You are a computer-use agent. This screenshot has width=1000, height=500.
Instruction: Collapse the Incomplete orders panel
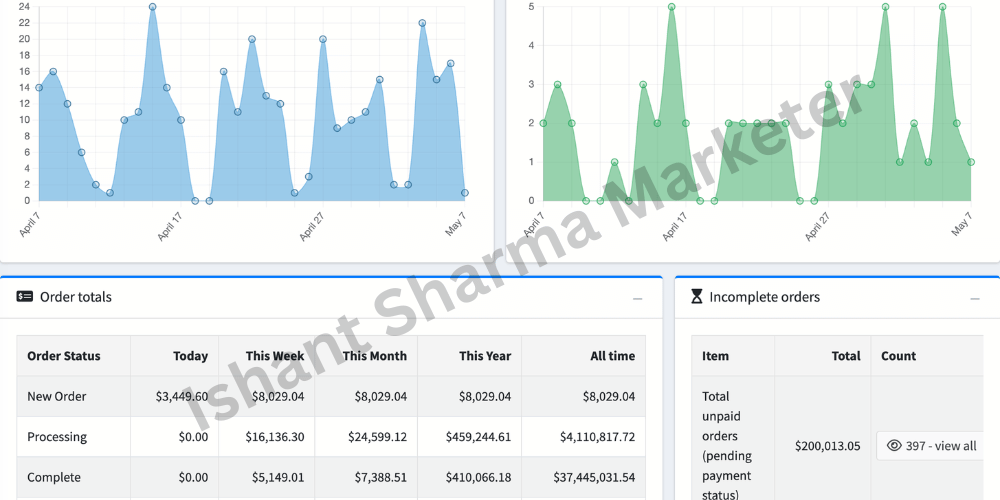pos(975,298)
